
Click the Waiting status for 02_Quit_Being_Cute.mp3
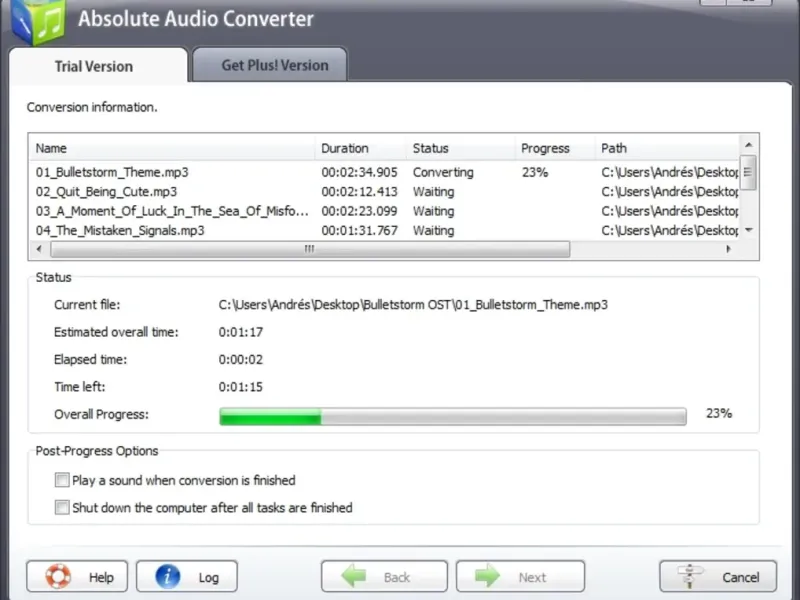point(433,192)
